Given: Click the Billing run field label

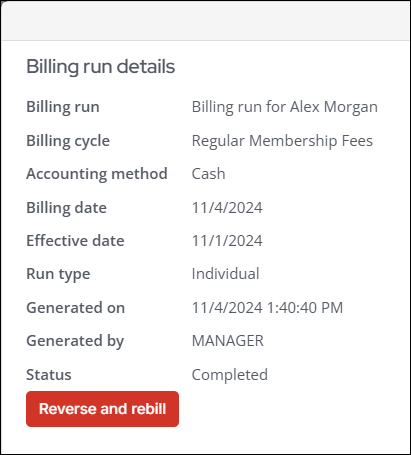Looking at the screenshot, I should [63, 107].
